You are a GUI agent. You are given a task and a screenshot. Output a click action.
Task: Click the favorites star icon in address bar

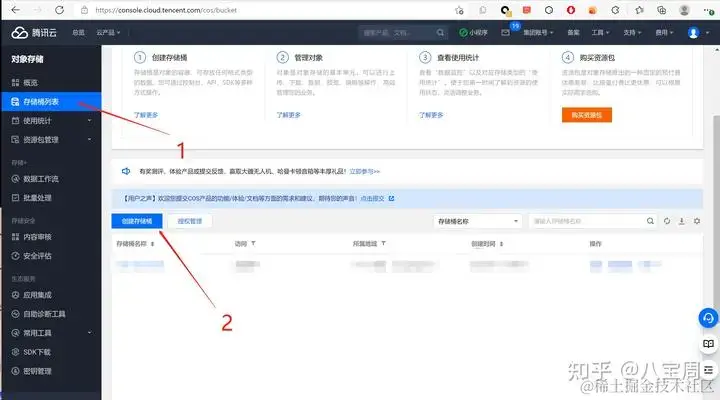459,10
